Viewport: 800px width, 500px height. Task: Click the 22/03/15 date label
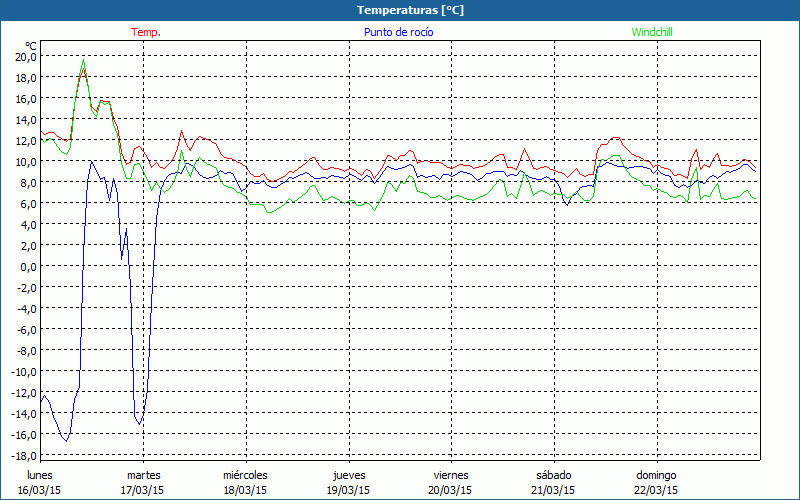point(657,490)
